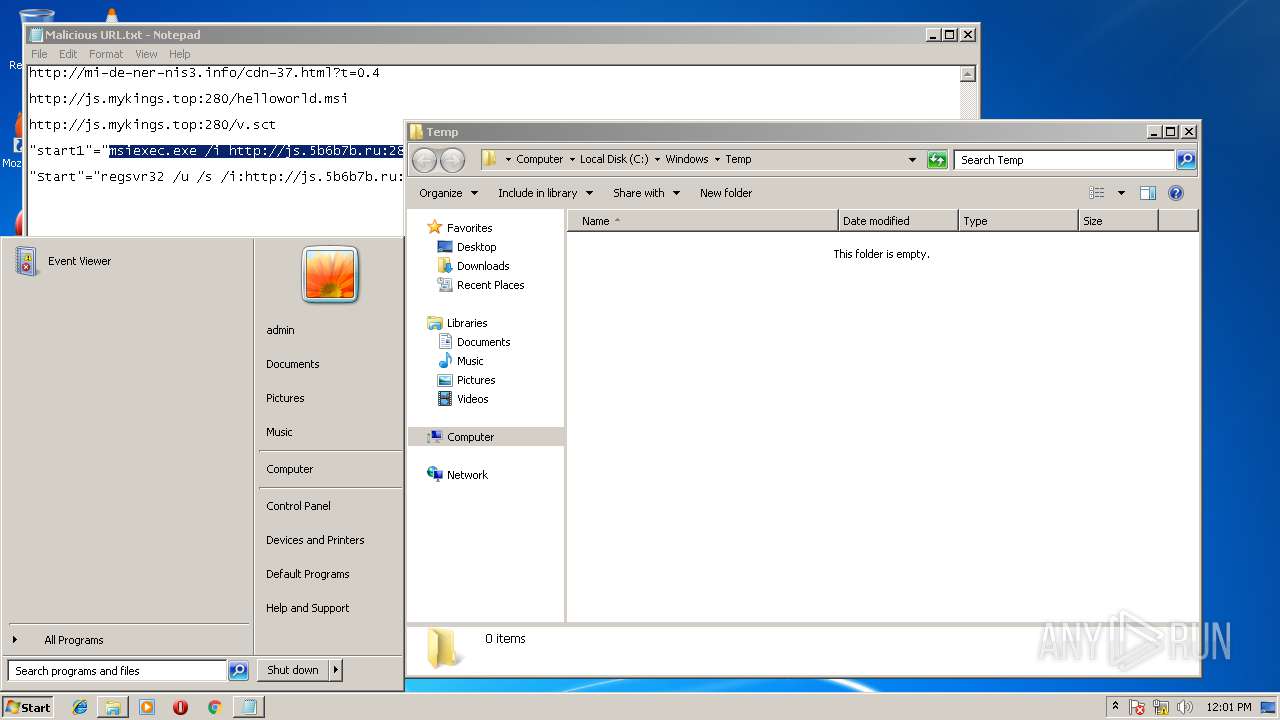Click the network tray icon
This screenshot has height=720, width=1280.
pos(1161,707)
